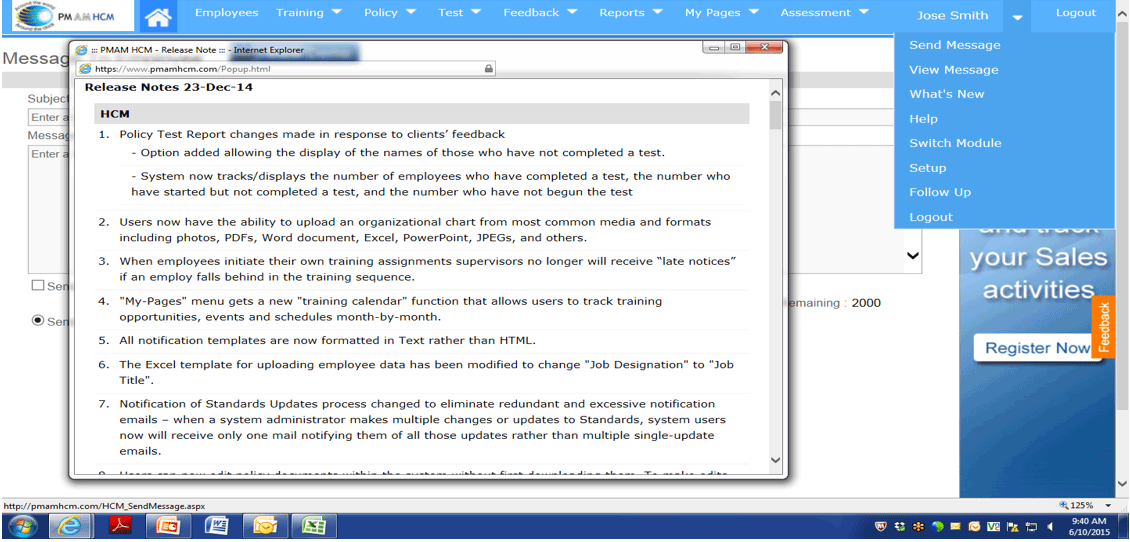Click the Logout button in top bar
The image size is (1130, 542).
point(1076,13)
